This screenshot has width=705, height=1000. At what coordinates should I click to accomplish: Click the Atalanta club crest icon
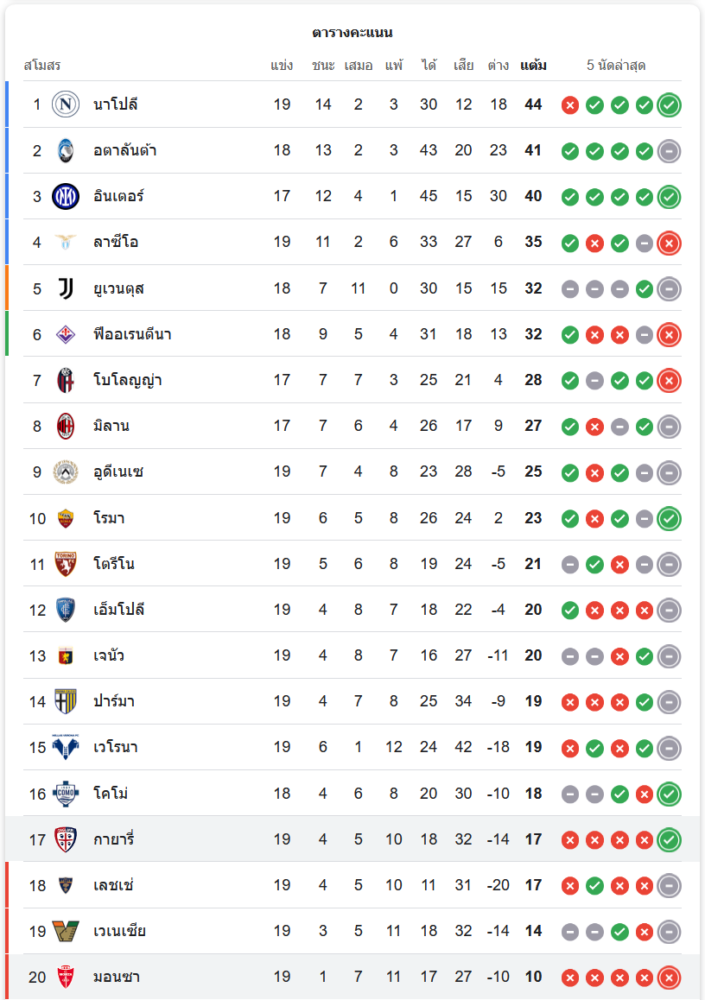(x=66, y=150)
